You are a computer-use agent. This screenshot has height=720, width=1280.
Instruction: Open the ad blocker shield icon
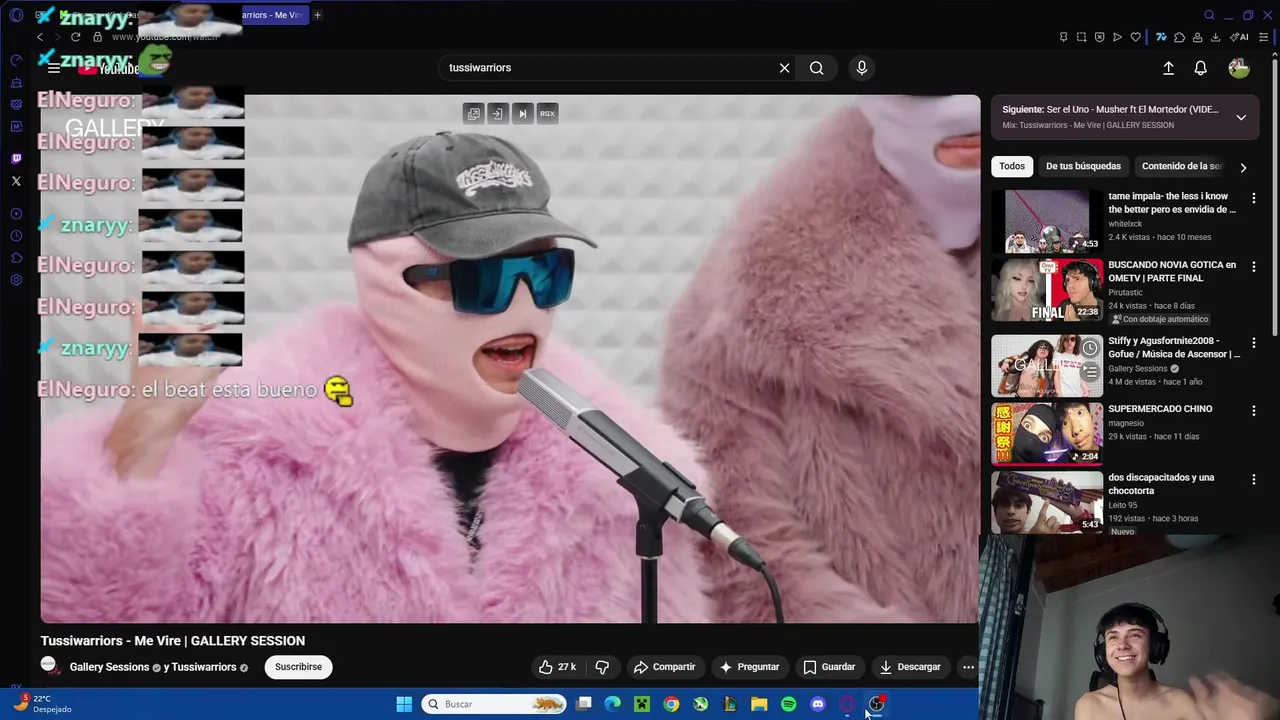(1099, 37)
